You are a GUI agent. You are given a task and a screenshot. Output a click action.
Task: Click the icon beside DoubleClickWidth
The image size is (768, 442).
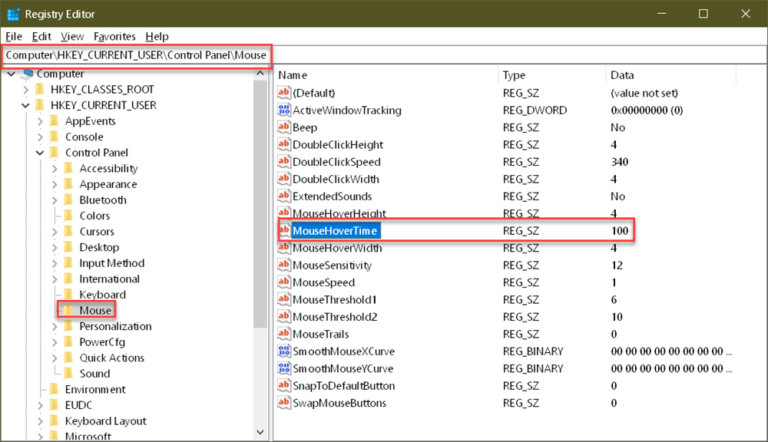coord(284,178)
